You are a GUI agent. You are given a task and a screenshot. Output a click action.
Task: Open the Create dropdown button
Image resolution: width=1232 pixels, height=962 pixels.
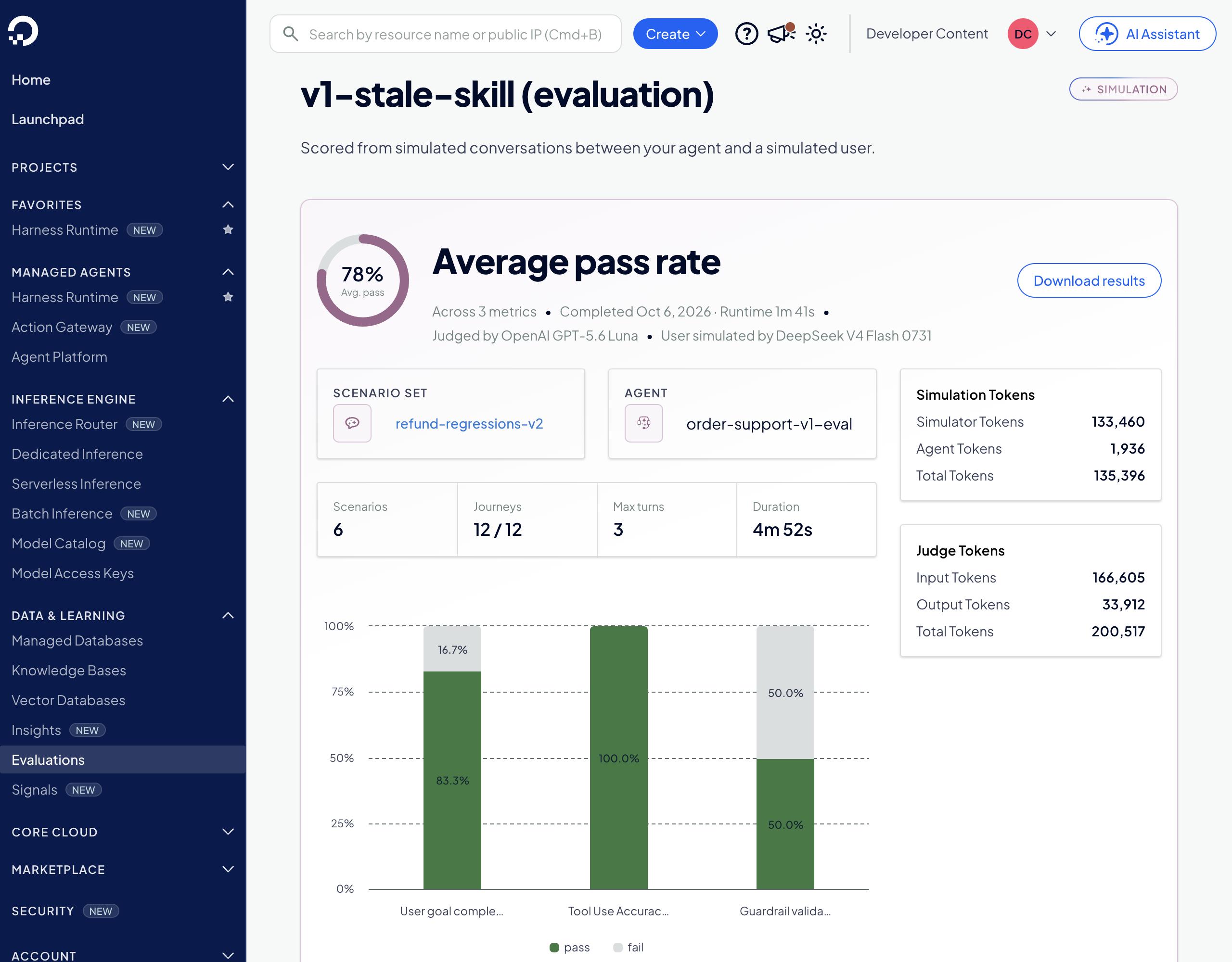pos(675,34)
